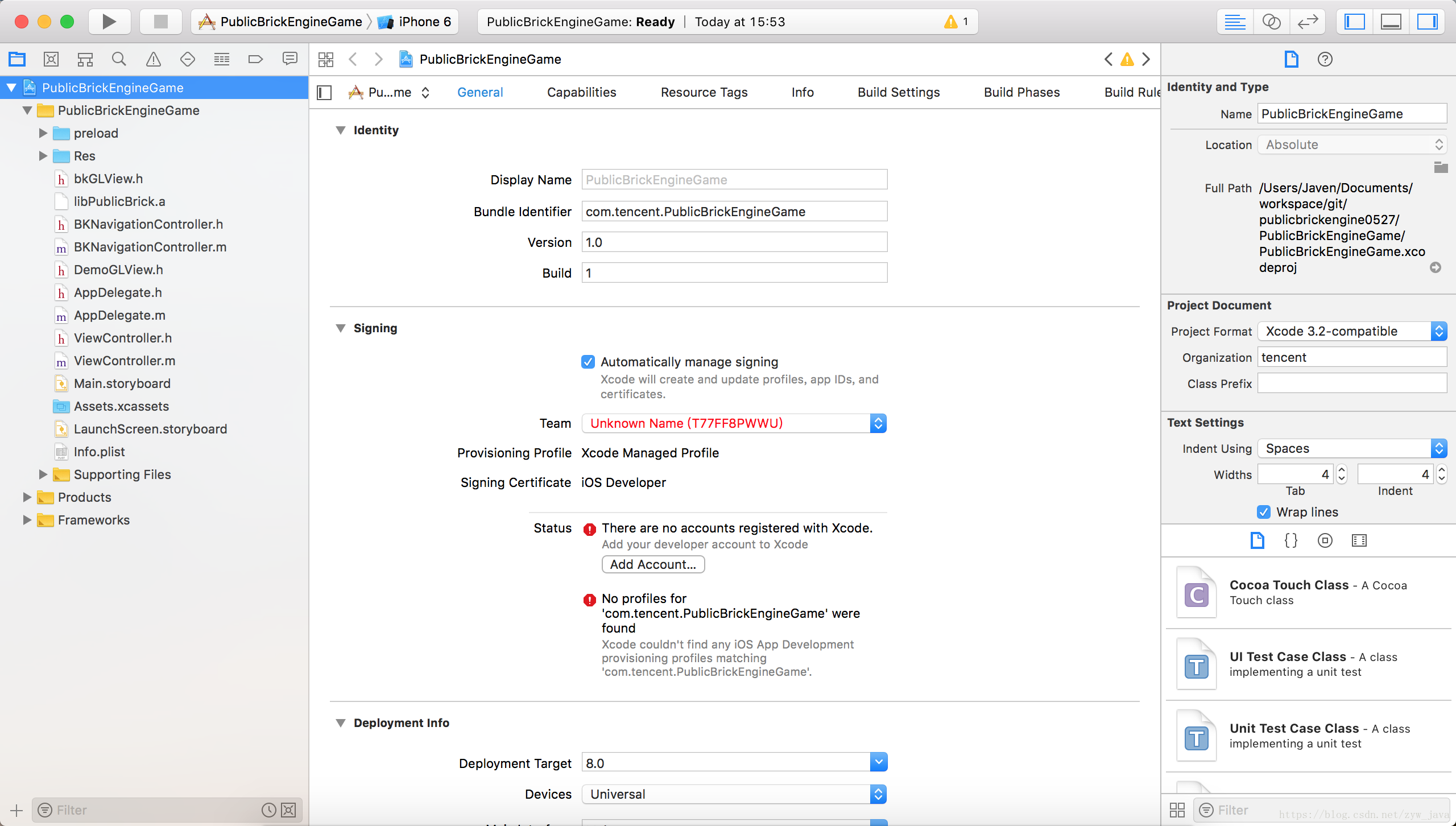Image resolution: width=1456 pixels, height=826 pixels.
Task: Switch to the Capabilities tab
Action: (581, 92)
